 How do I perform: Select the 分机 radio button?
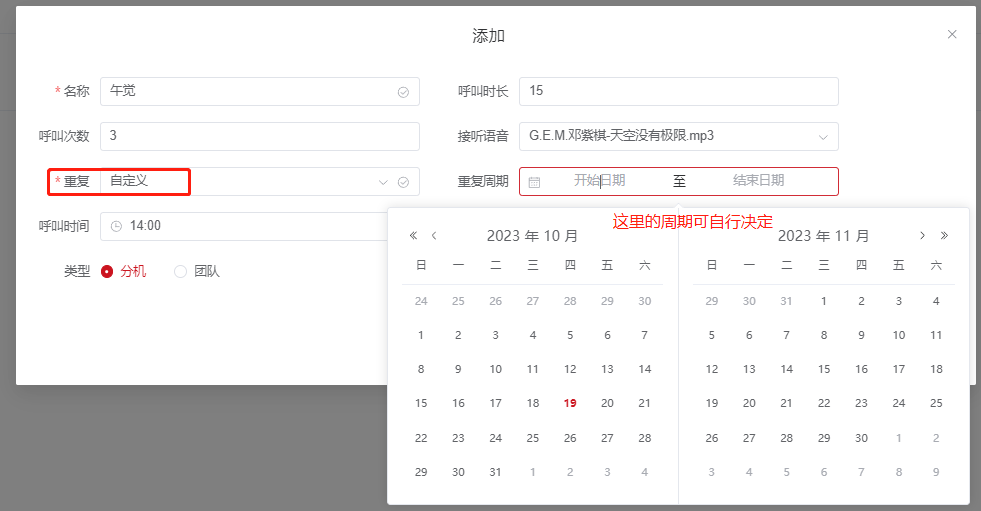coord(107,271)
